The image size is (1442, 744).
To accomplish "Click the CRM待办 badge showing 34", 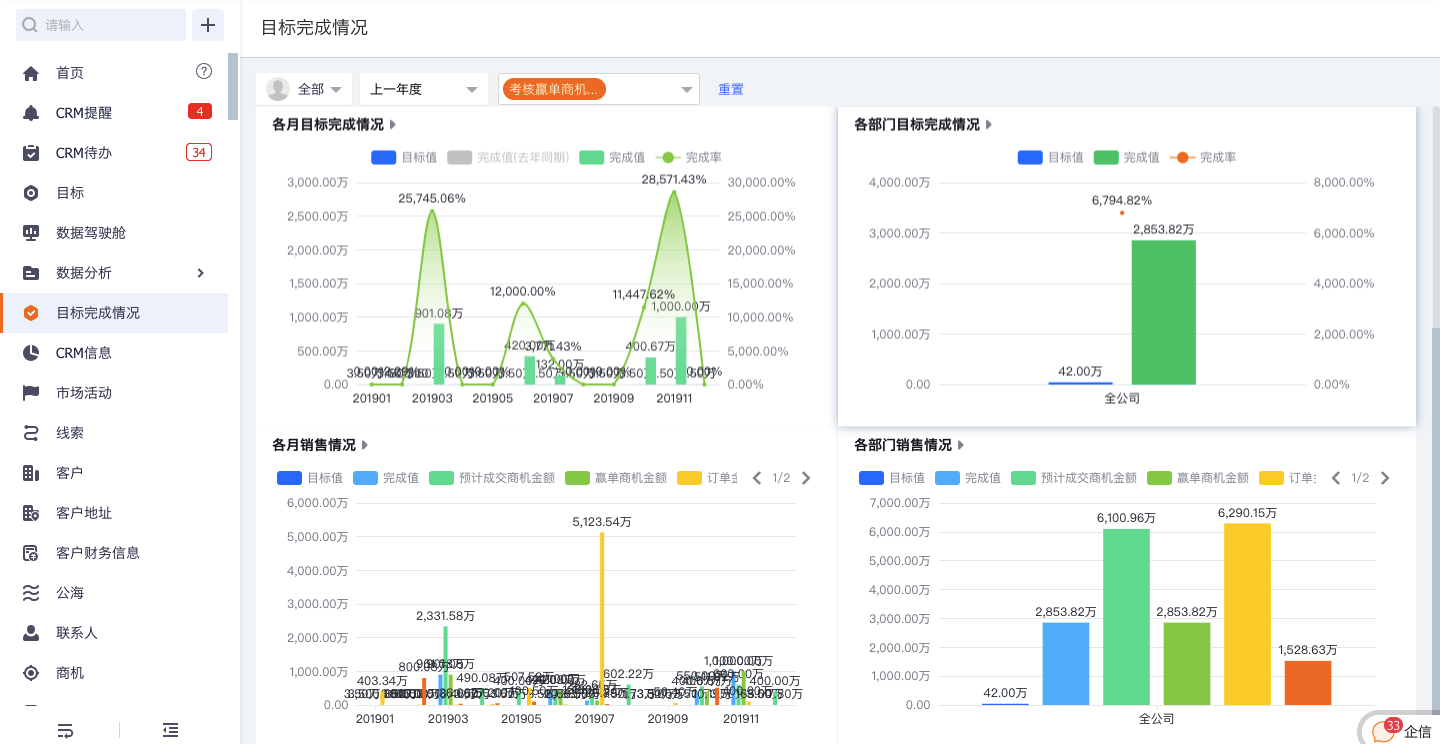I will point(199,152).
